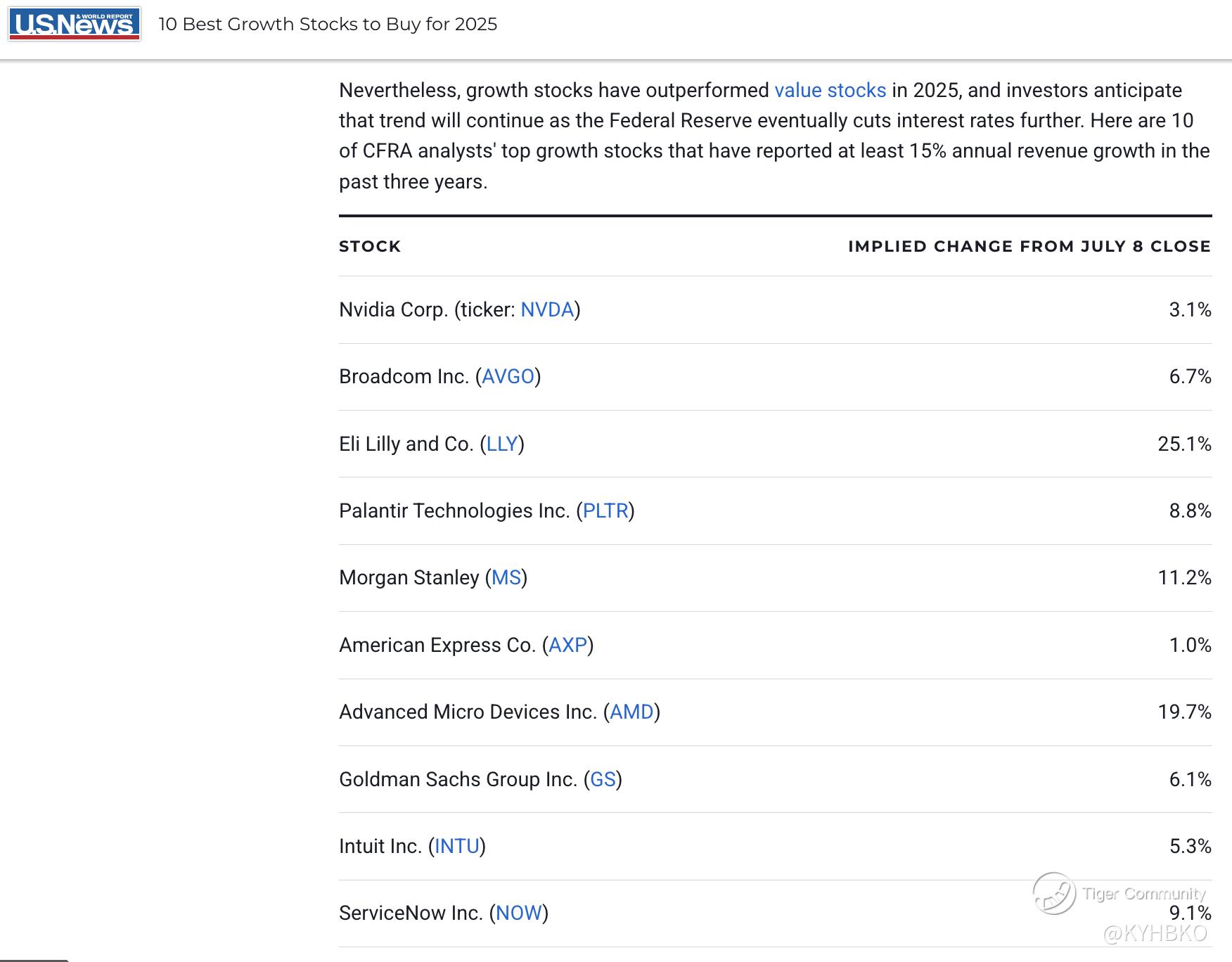Open the NOW ticker link
The height and width of the screenshot is (962, 1232).
519,913
